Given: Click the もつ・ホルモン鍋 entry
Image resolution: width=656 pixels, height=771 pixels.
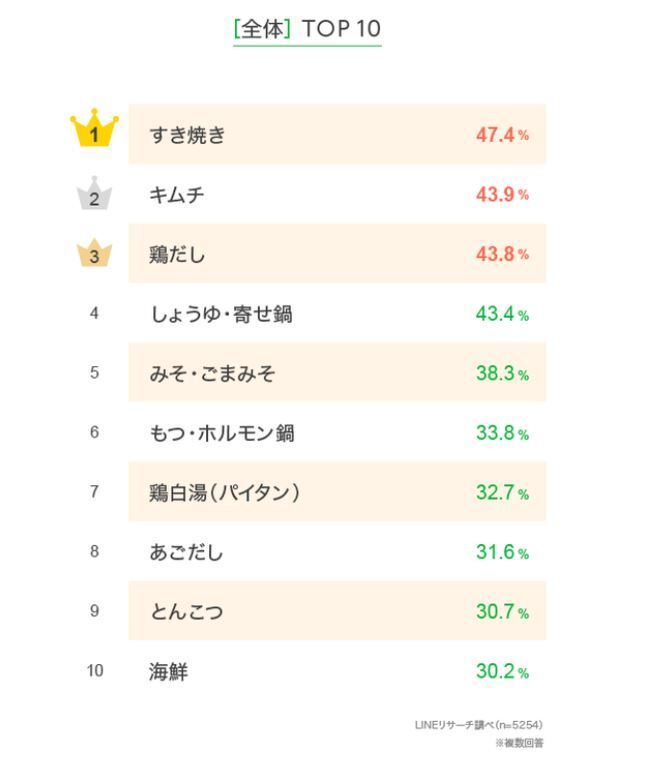Looking at the screenshot, I should [x=221, y=433].
